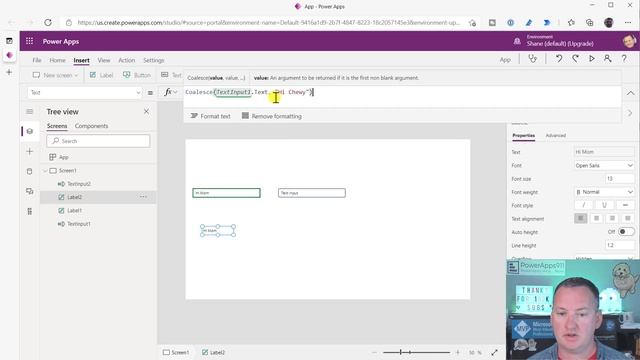
Task: Set text alignment to justify
Action: (x=628, y=218)
